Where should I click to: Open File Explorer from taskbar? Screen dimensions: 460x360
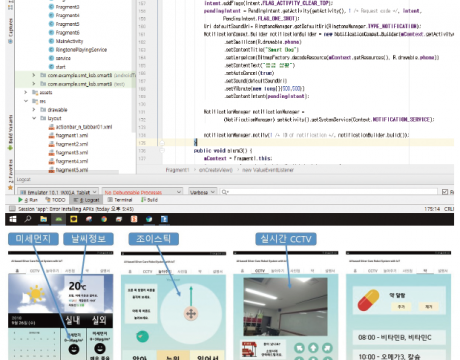click(43, 219)
